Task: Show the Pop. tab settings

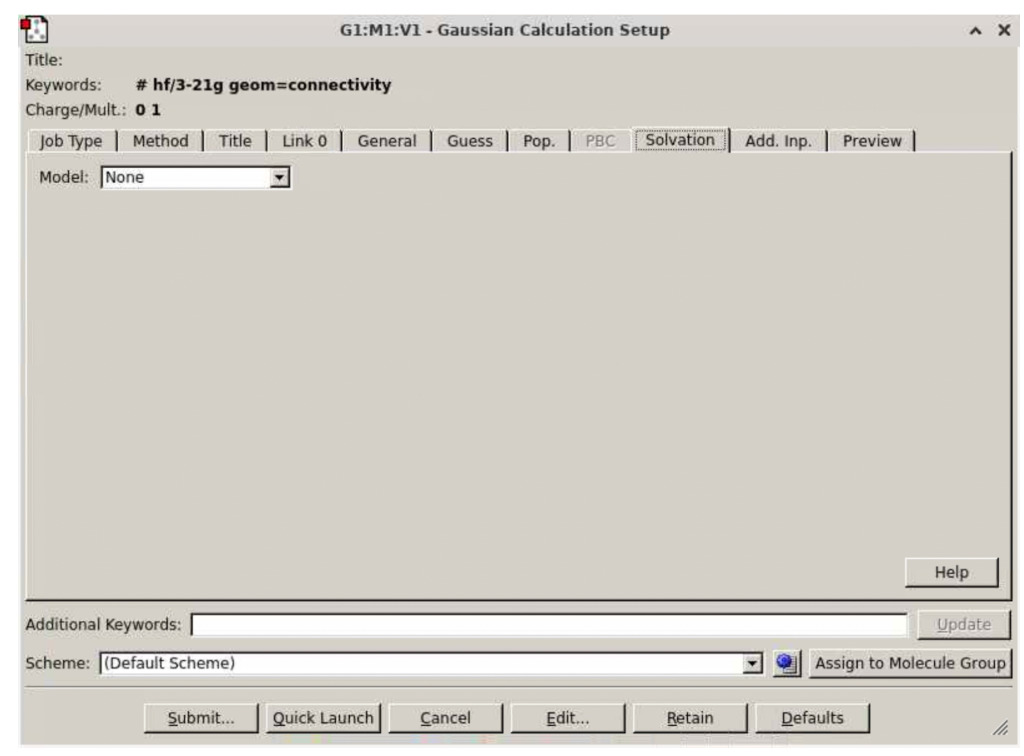Action: pos(539,141)
